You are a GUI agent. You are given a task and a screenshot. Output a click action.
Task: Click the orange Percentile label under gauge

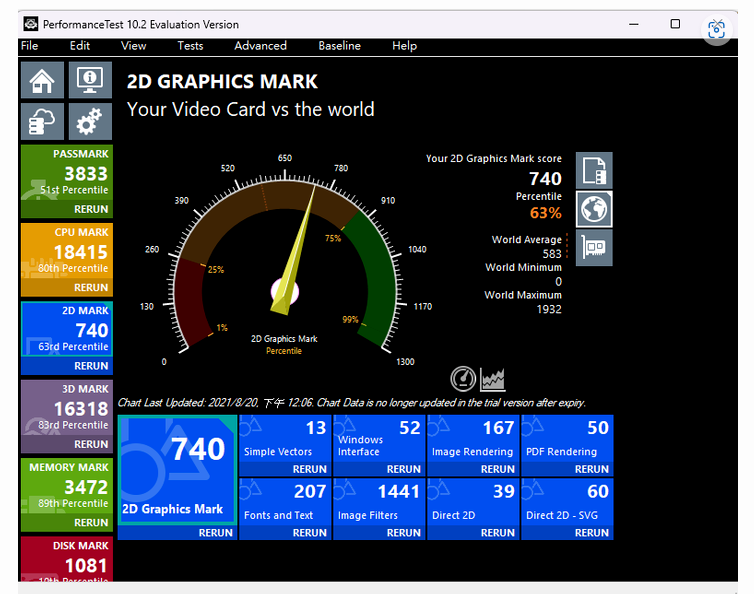(x=284, y=351)
